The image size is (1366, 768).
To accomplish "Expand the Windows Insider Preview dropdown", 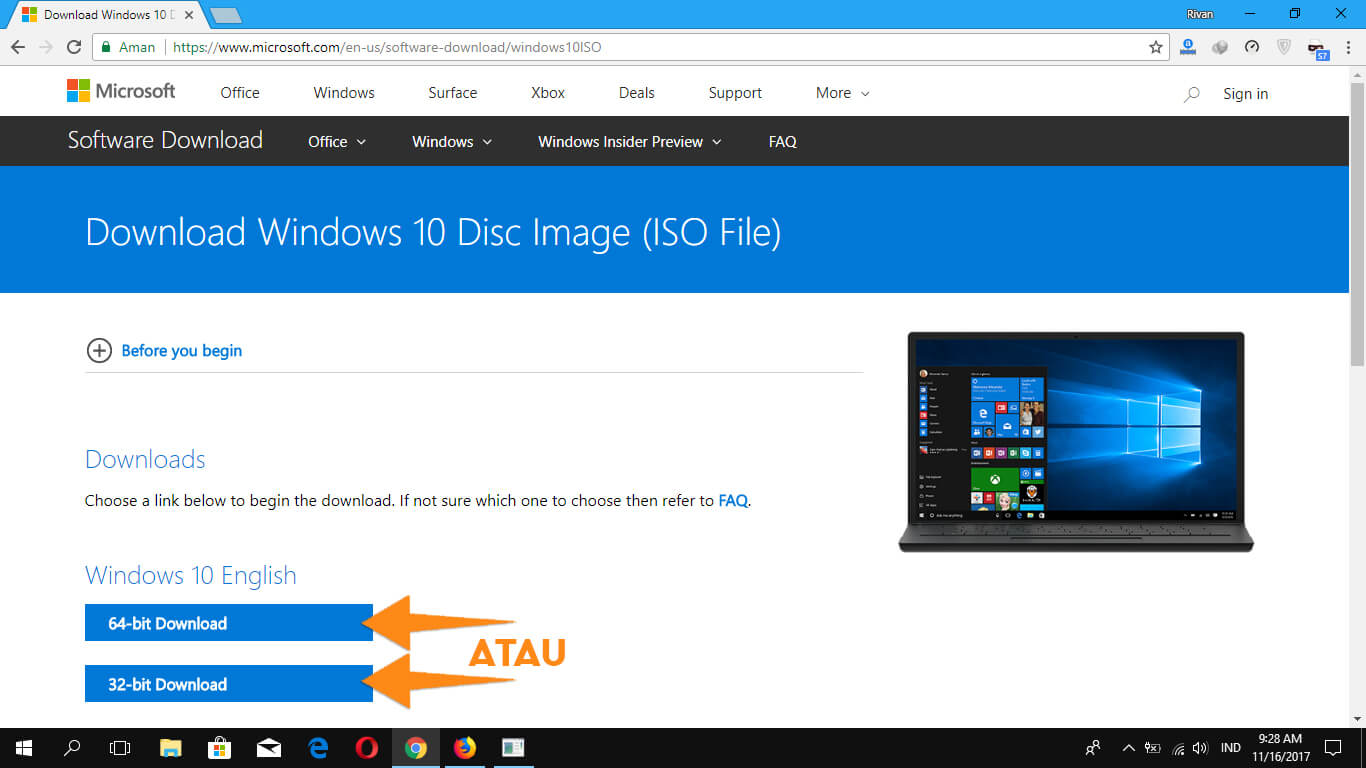I will tap(630, 142).
